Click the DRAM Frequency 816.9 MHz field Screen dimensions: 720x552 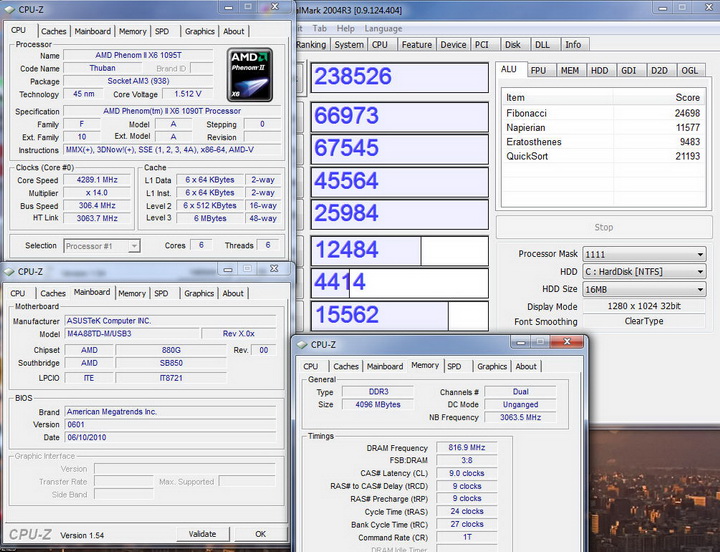click(467, 447)
